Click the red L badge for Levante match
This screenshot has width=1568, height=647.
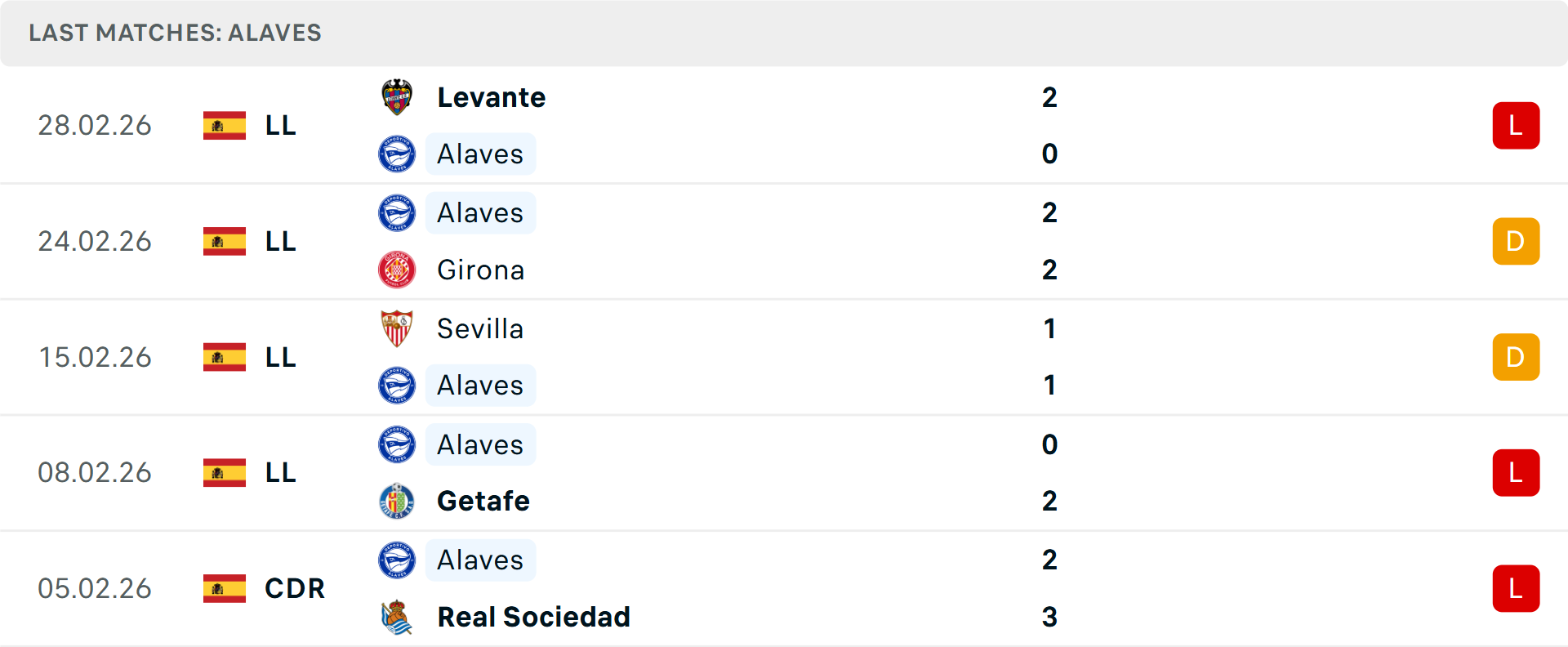[1516, 126]
